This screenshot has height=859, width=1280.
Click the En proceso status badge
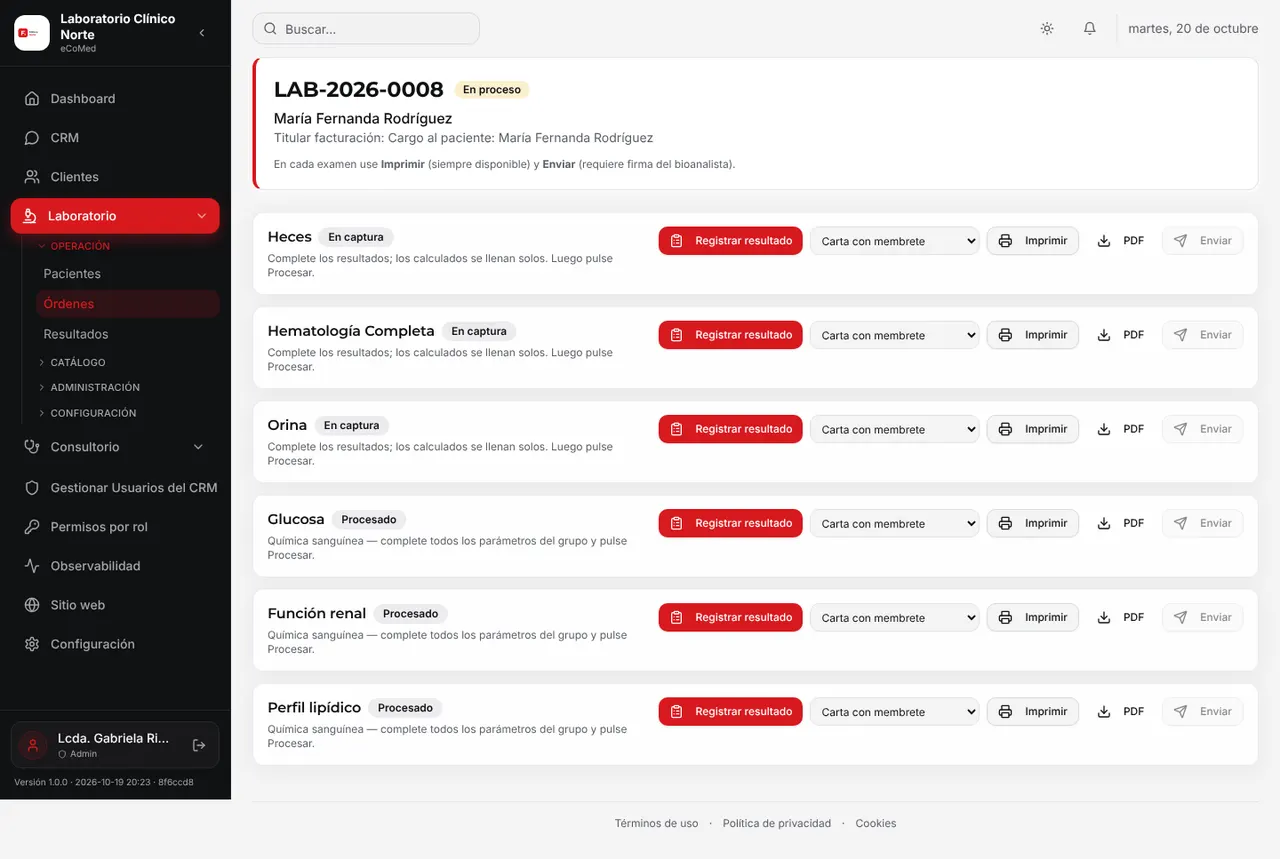point(492,89)
